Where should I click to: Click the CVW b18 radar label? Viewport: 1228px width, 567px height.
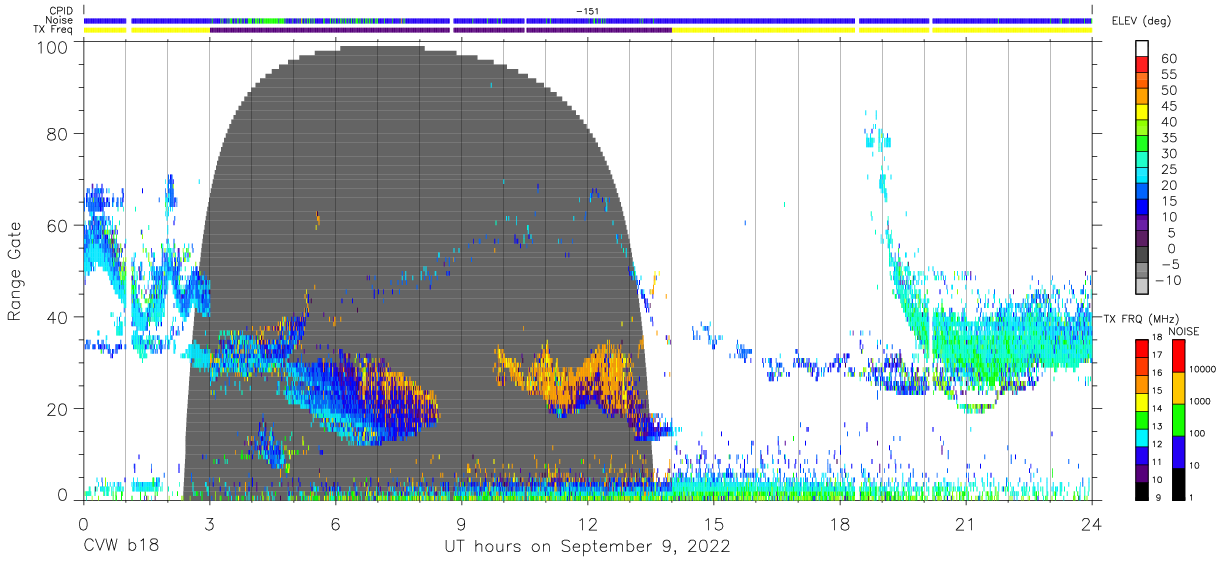[119, 547]
